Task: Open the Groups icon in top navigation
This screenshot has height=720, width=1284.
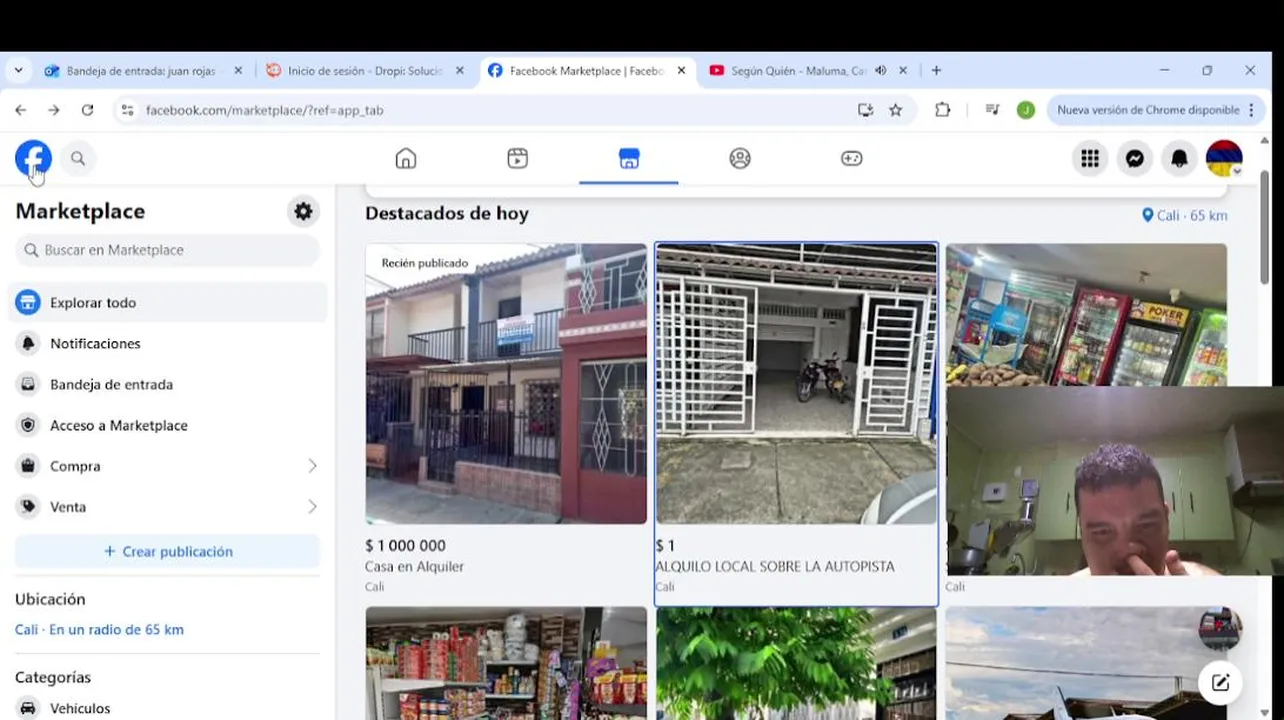Action: tap(740, 158)
